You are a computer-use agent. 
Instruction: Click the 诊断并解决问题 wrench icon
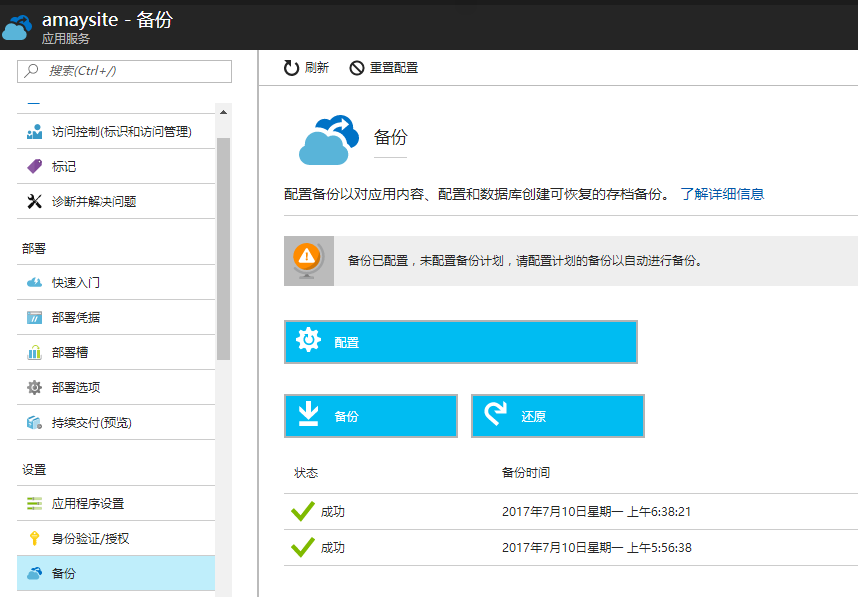[x=35, y=201]
